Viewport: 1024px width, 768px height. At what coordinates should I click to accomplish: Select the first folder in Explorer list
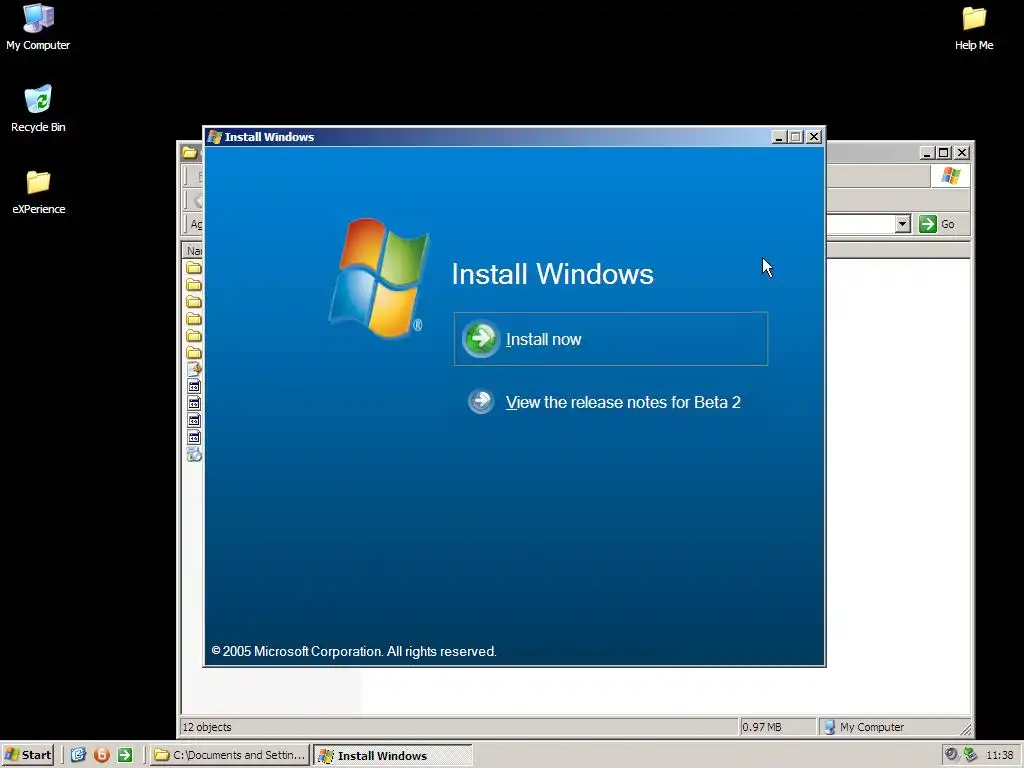point(194,268)
